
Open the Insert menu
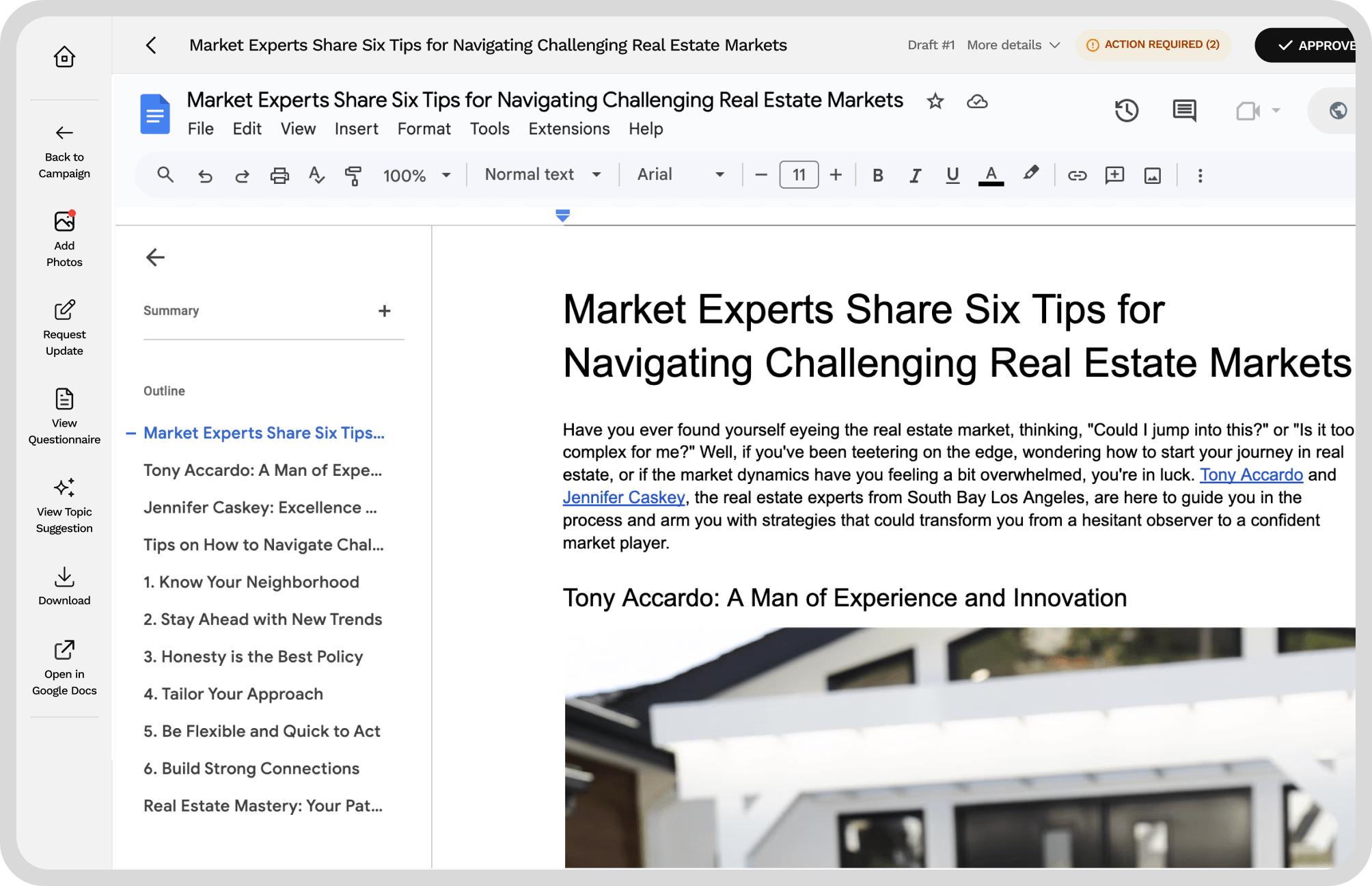point(356,129)
